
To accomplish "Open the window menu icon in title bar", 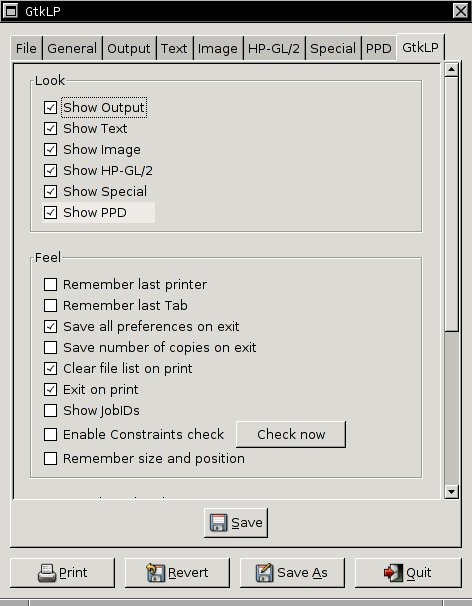I will coord(10,11).
